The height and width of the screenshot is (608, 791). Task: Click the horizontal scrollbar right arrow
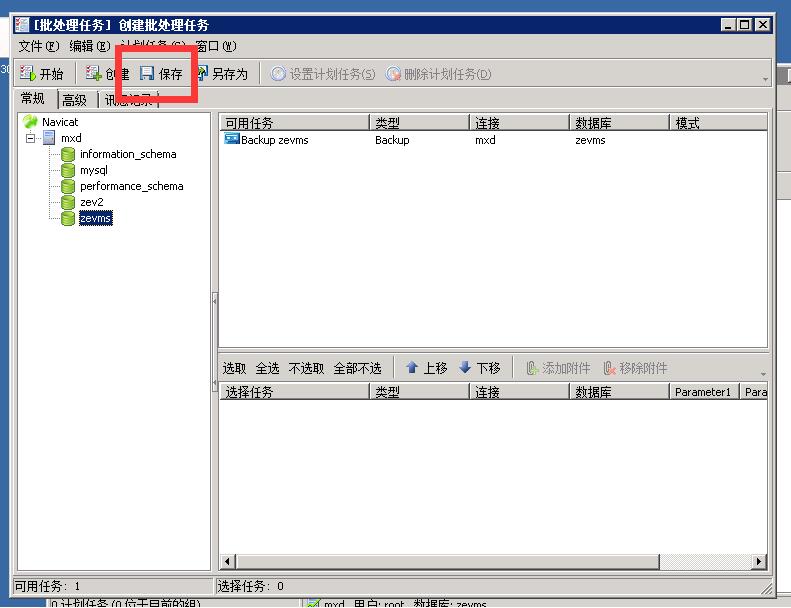coord(759,561)
